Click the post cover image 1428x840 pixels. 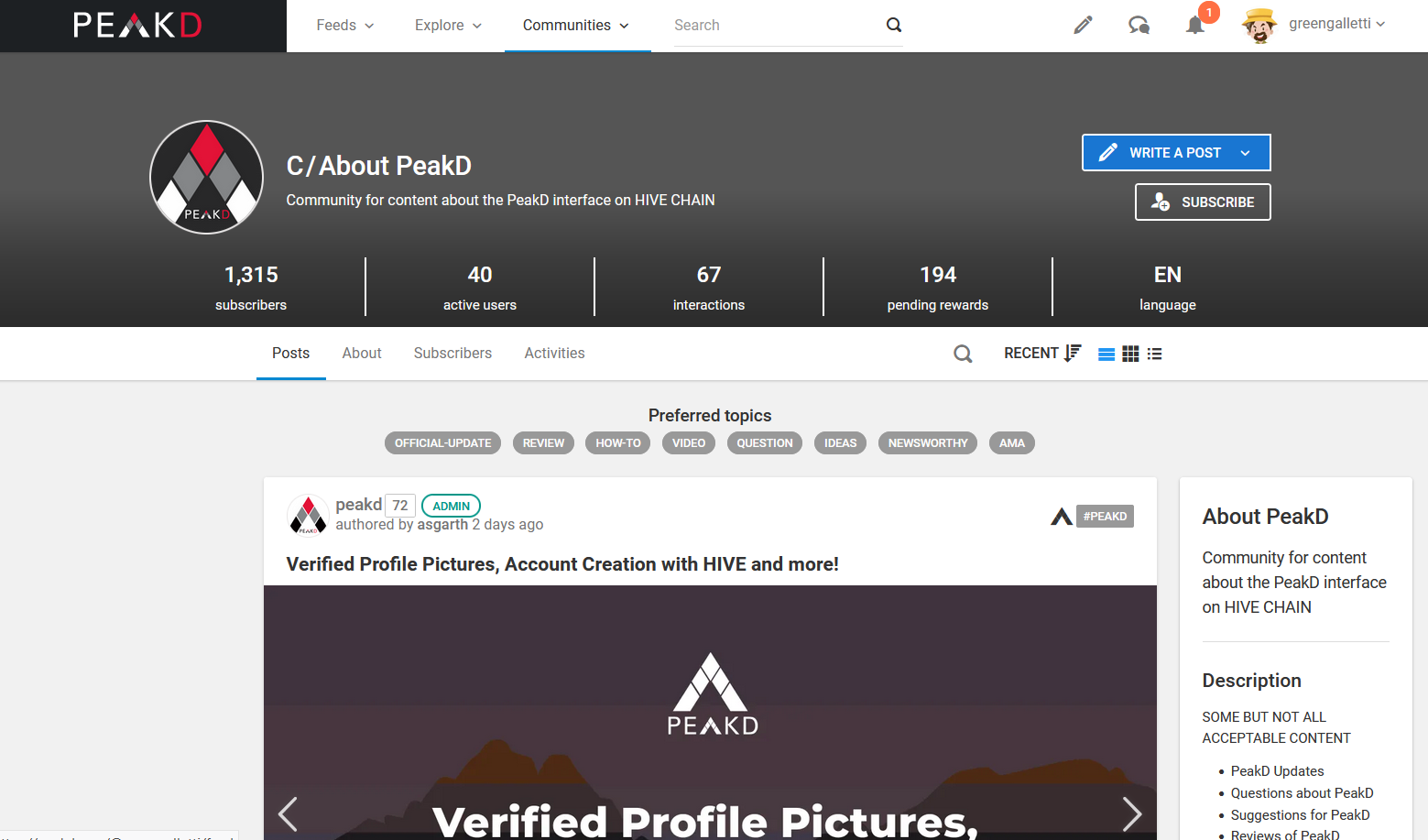710,713
